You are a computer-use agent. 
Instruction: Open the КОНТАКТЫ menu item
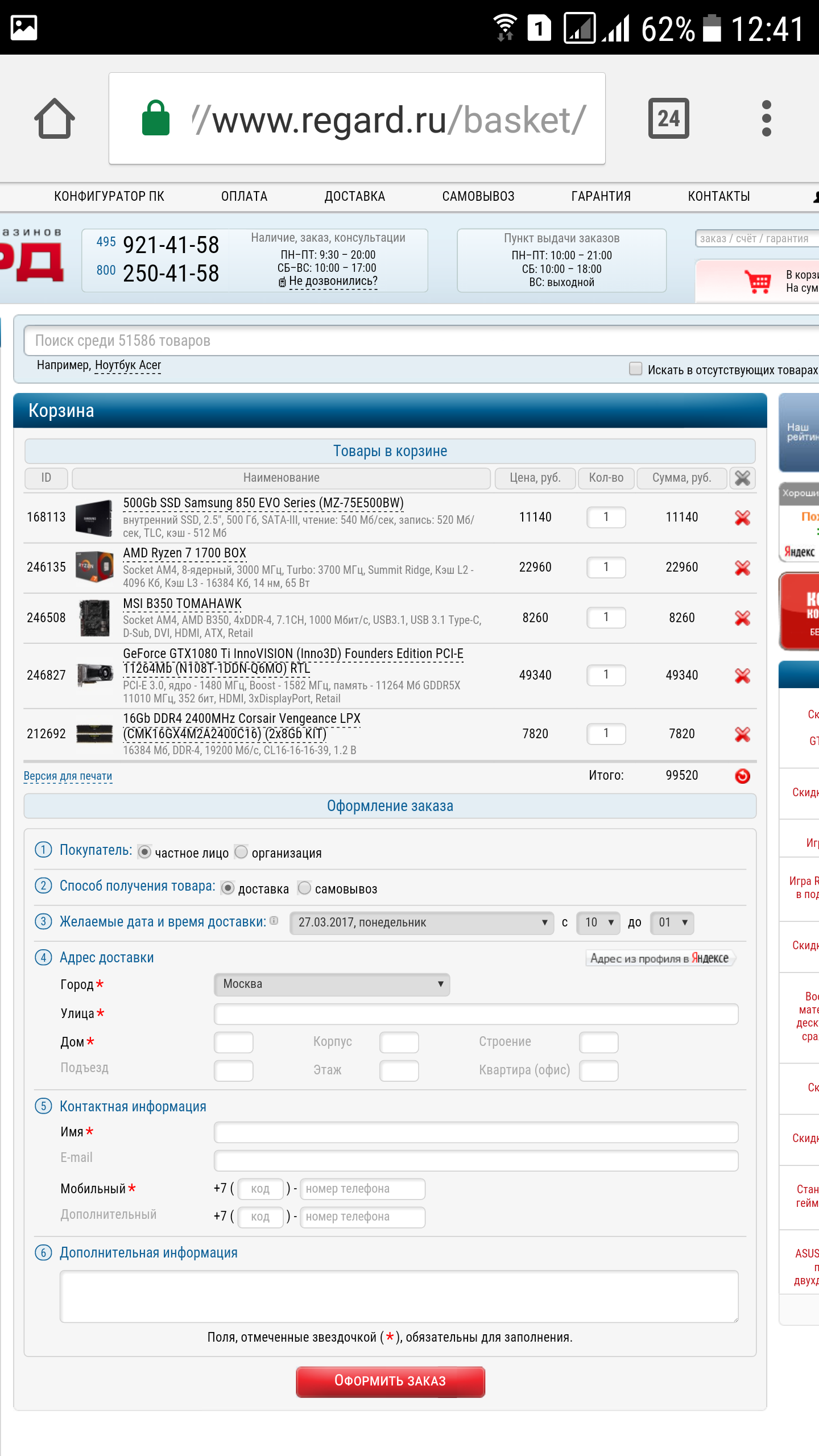pos(719,196)
